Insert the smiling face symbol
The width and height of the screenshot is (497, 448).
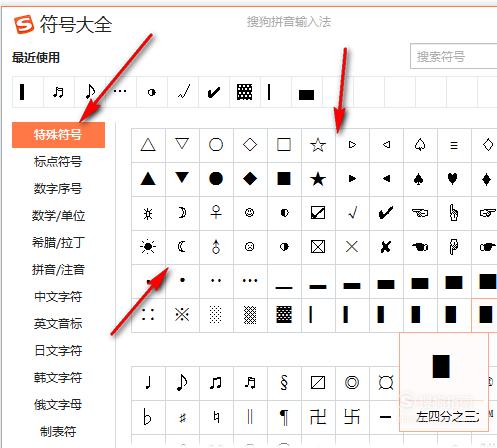click(250, 213)
